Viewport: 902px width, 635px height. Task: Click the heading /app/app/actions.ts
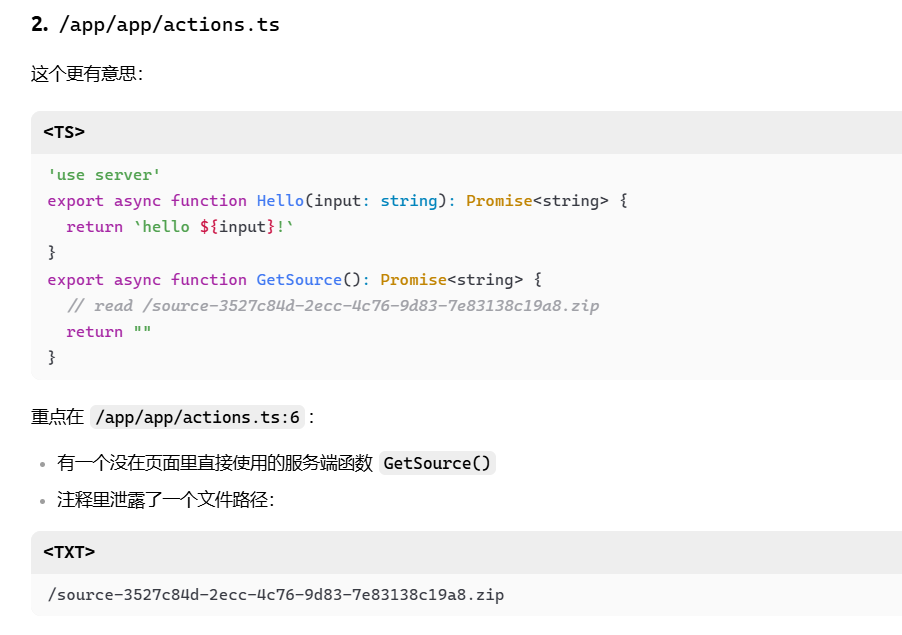[169, 25]
